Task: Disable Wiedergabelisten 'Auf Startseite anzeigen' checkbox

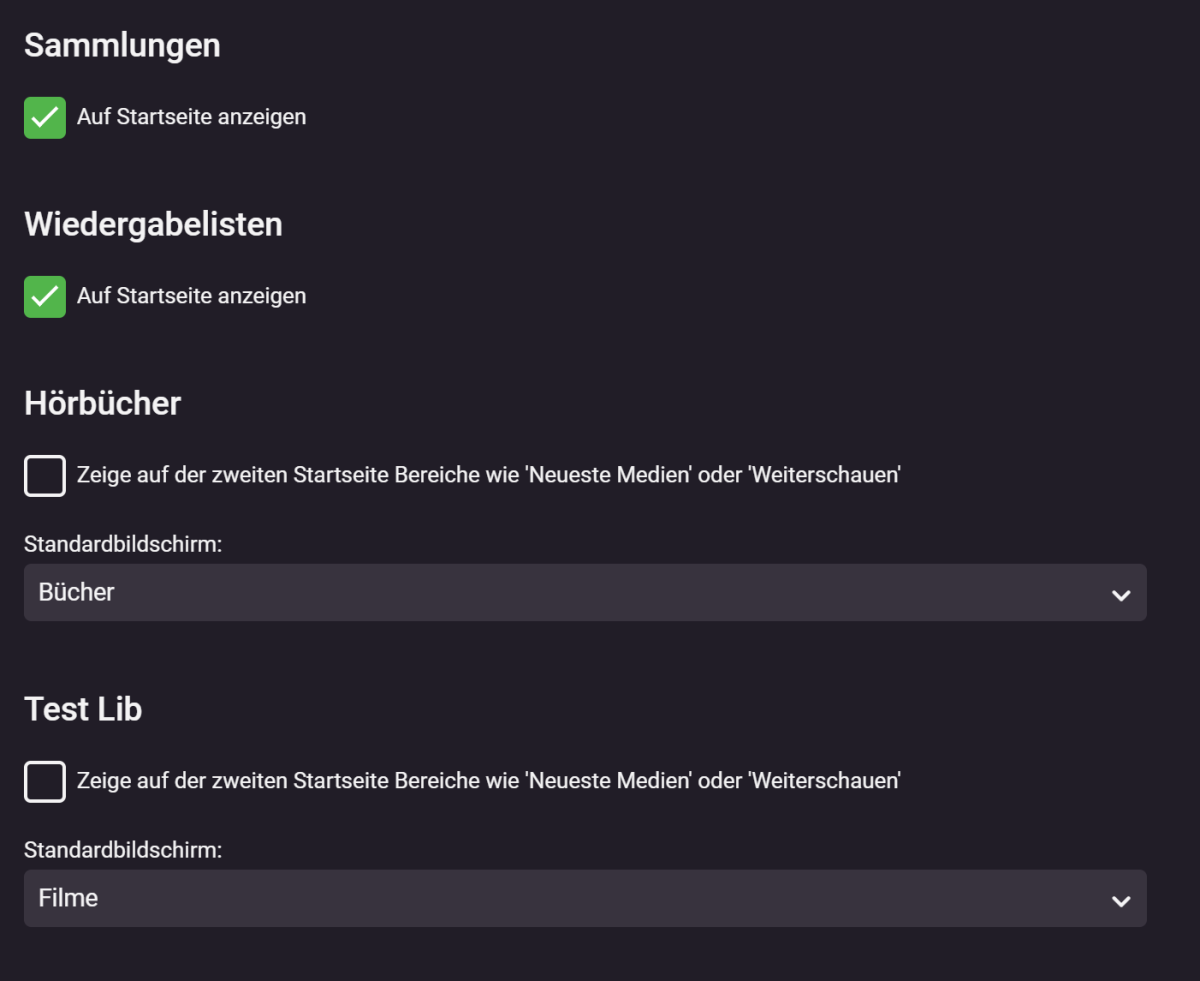Action: 45,297
